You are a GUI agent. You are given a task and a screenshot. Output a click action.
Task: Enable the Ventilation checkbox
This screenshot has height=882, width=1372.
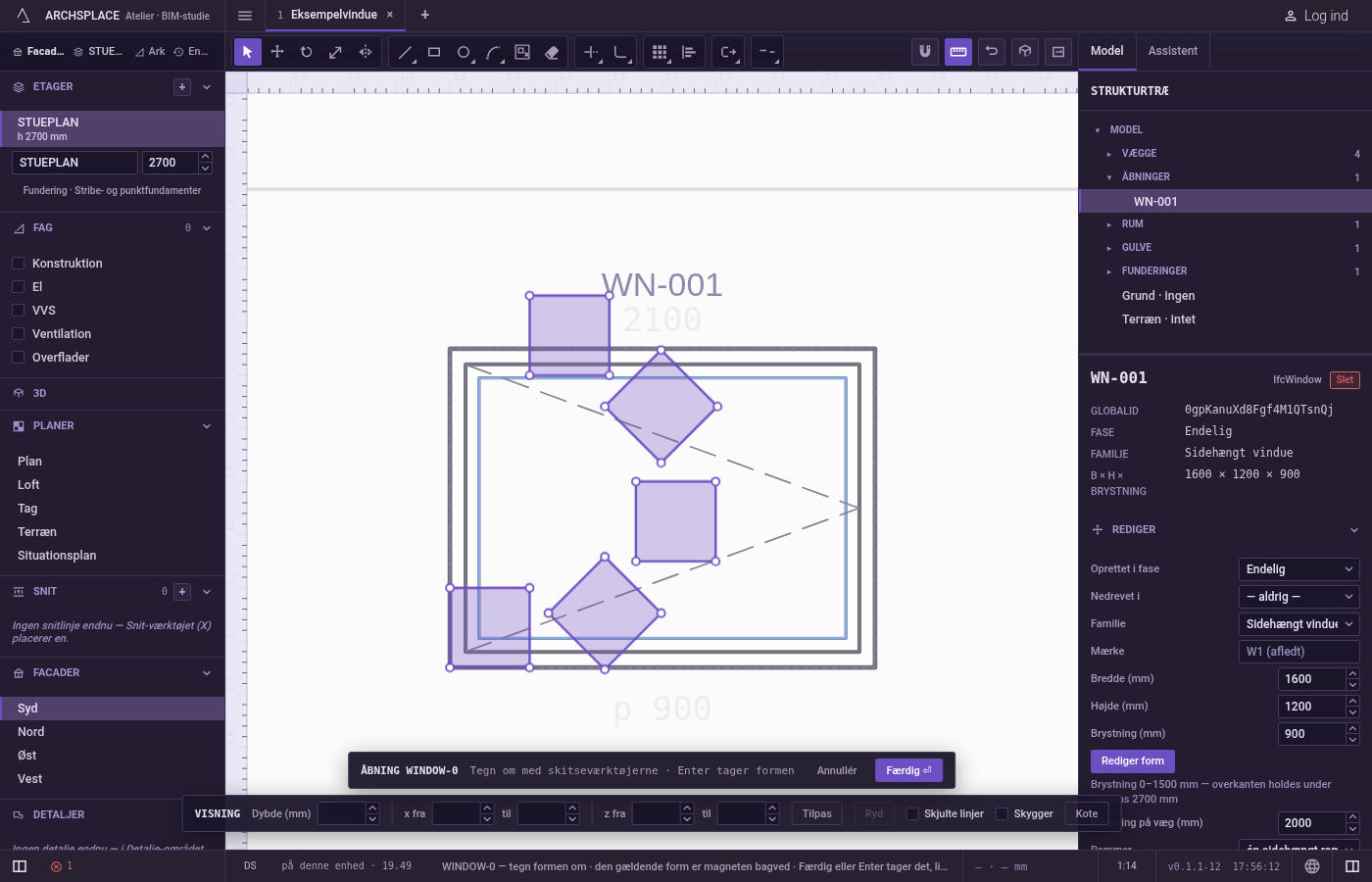[x=18, y=333]
